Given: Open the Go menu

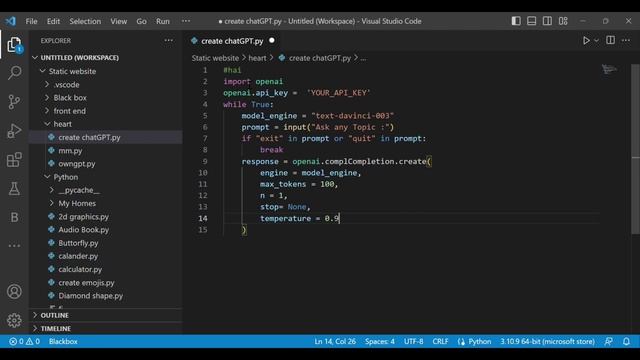Looking at the screenshot, I should 141,21.
